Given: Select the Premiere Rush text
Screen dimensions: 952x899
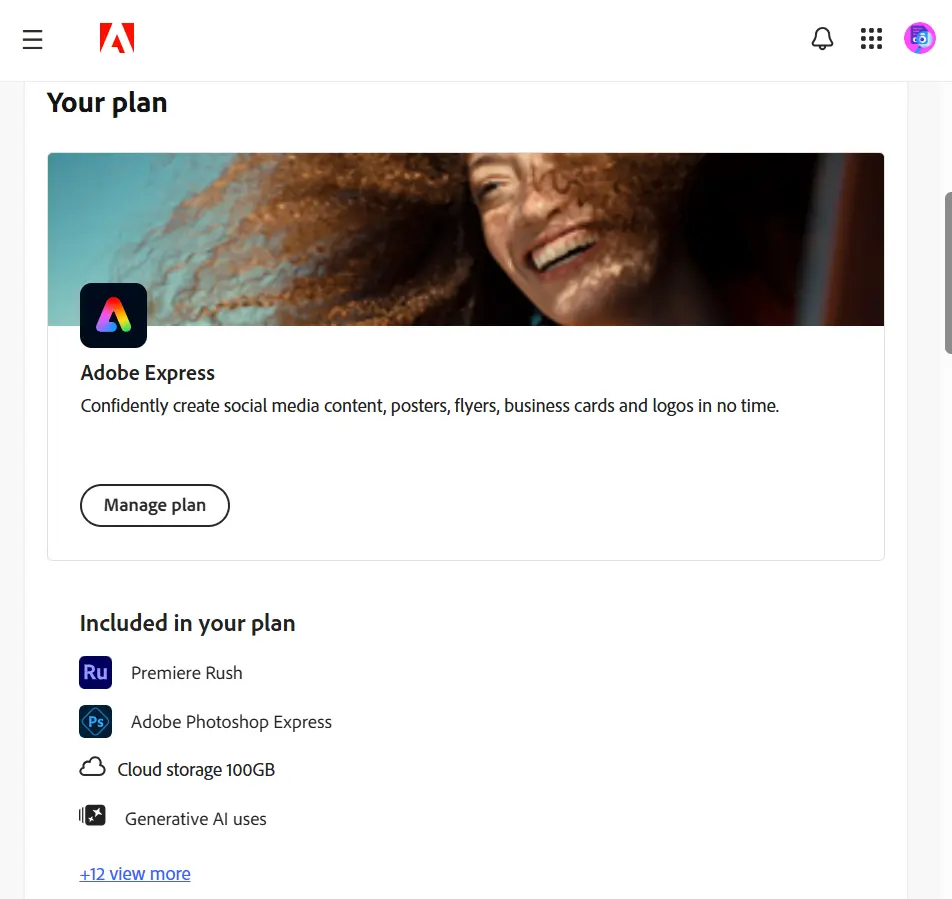Looking at the screenshot, I should tap(186, 673).
